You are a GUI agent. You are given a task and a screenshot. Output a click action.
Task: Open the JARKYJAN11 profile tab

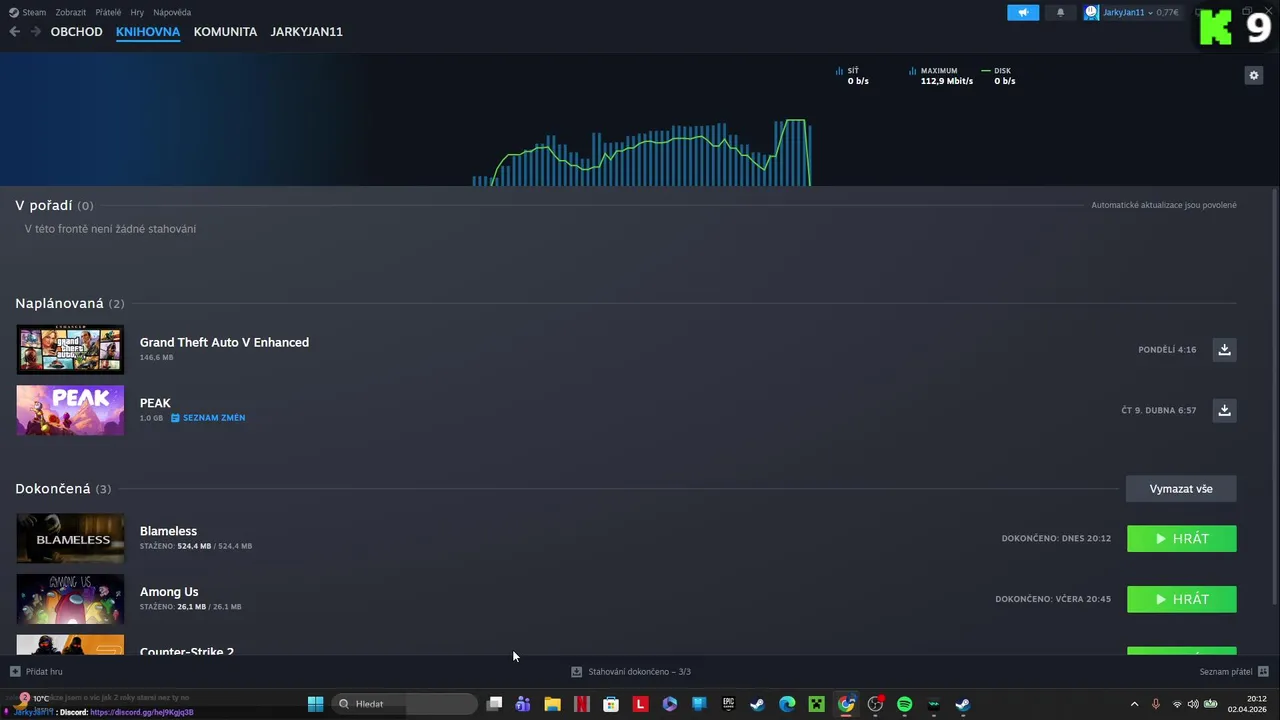[307, 32]
